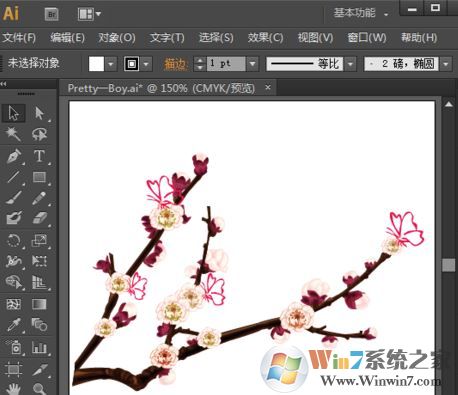The width and height of the screenshot is (458, 395).
Task: Select the Direct Selection tool
Action: (39, 113)
